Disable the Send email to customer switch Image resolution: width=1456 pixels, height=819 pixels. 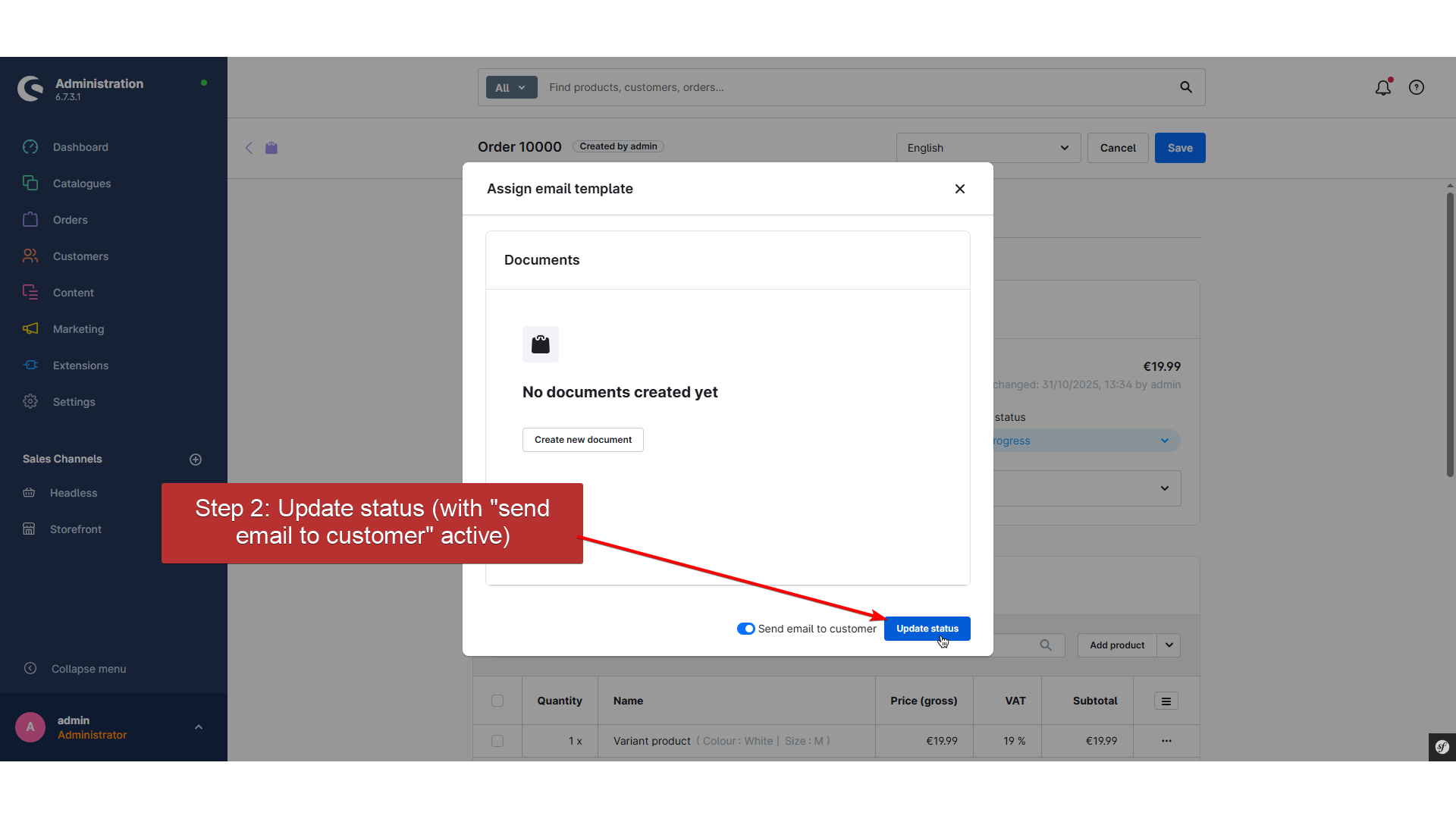coord(745,629)
